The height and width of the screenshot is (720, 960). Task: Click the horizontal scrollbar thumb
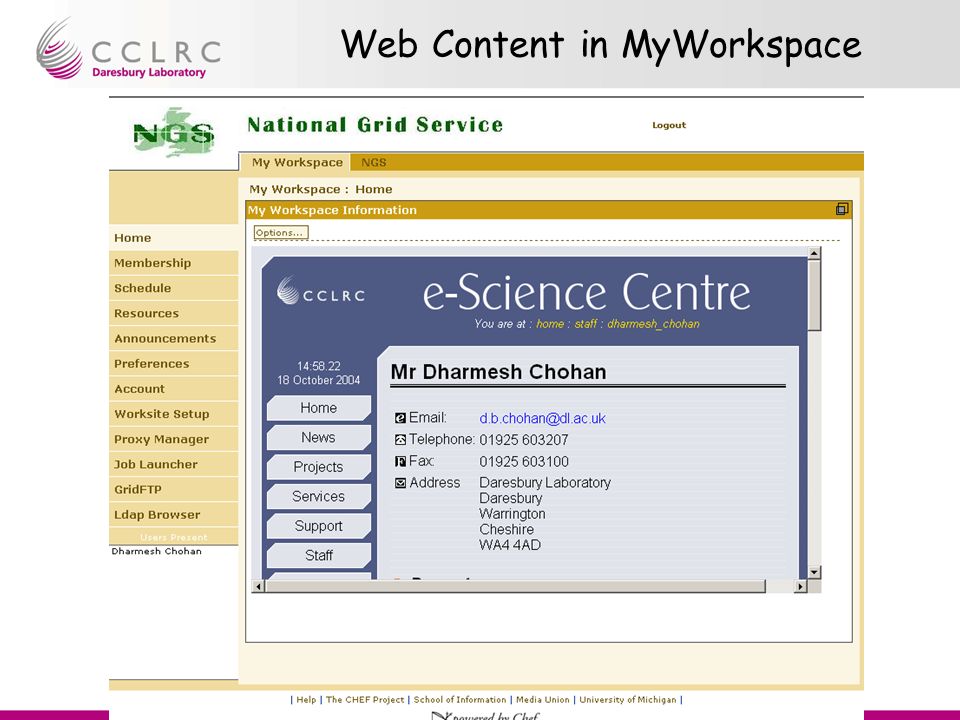(515, 587)
